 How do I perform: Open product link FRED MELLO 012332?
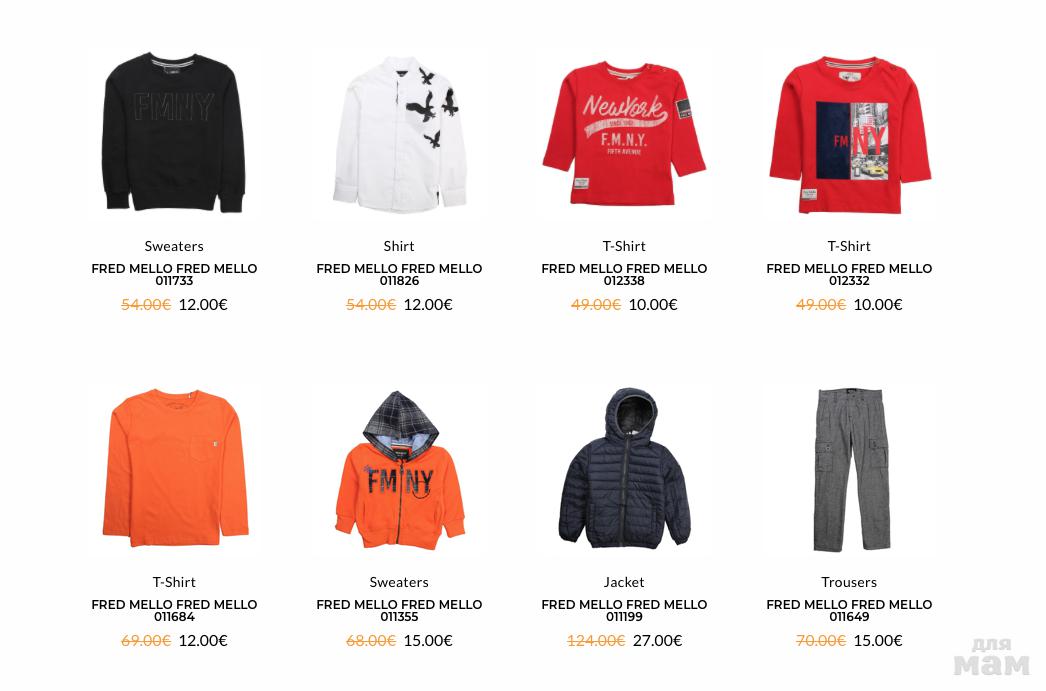pos(849,274)
